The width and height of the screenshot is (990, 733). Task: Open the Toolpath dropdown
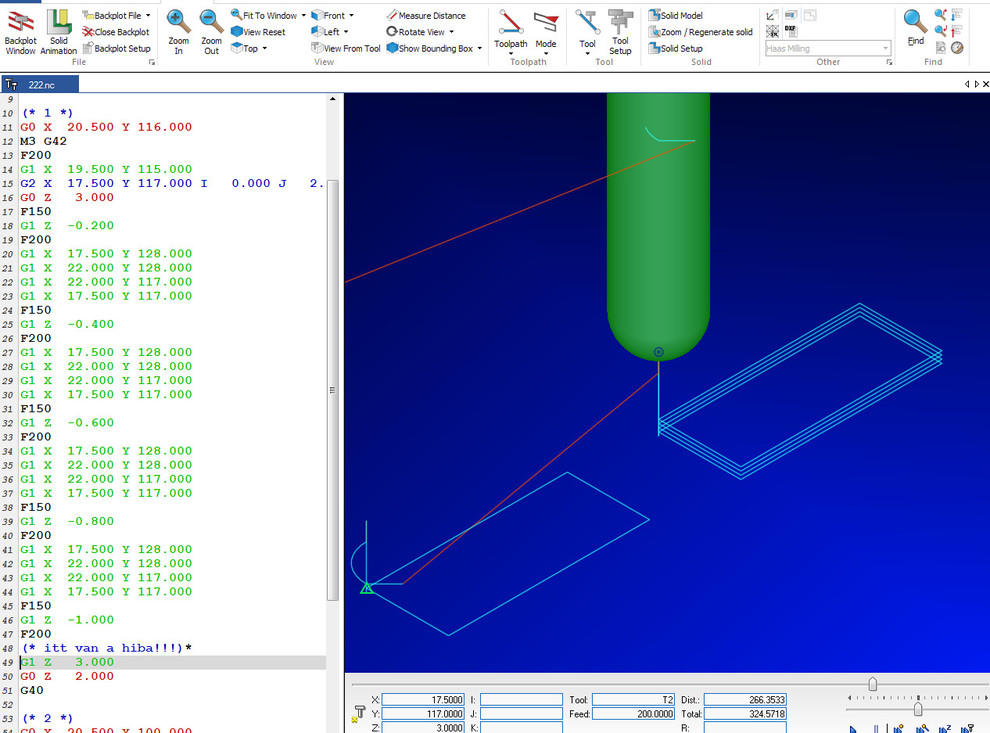coord(511,44)
